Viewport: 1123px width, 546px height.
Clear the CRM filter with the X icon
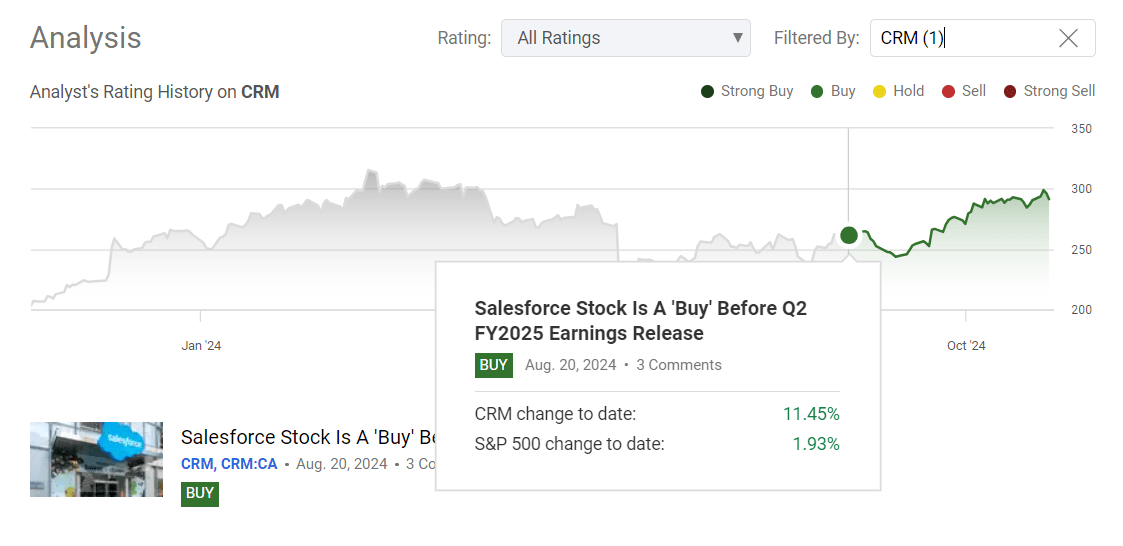point(1068,39)
